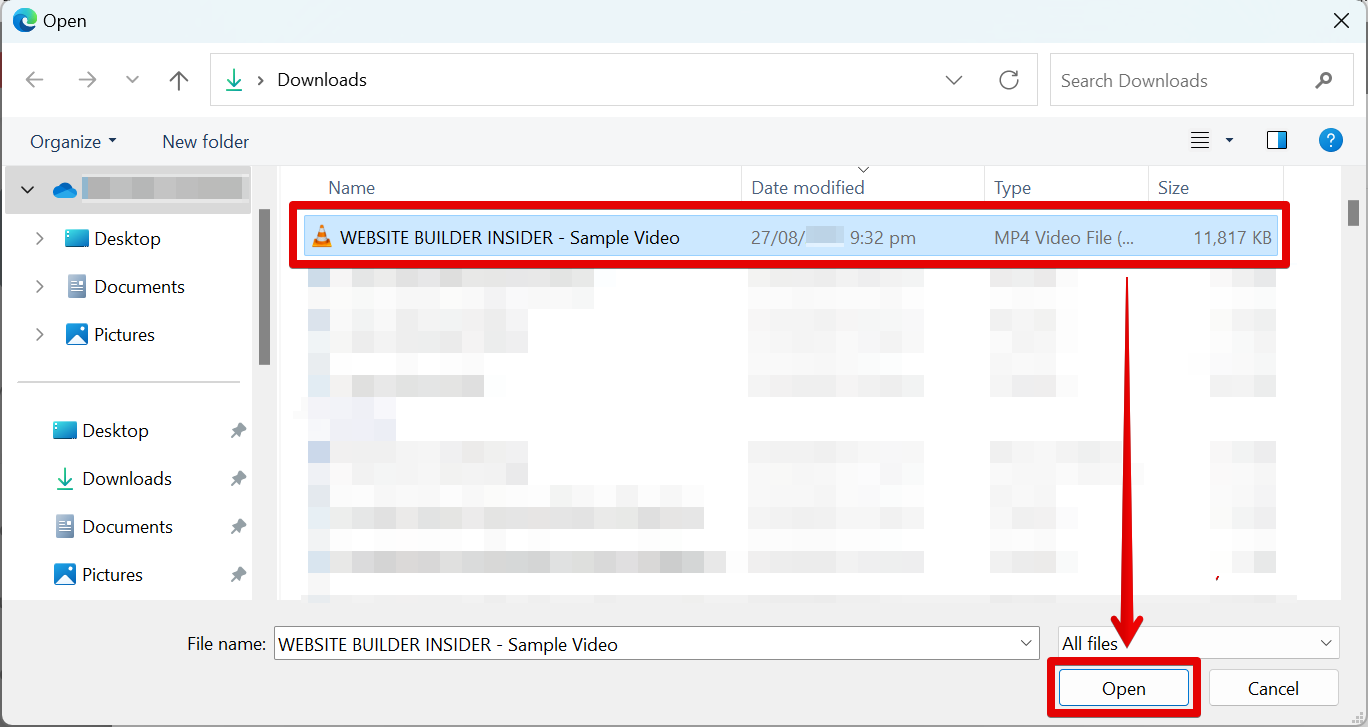Viewport: 1368px width, 727px height.
Task: Click the green Downloads icon in address bar
Action: coord(234,80)
